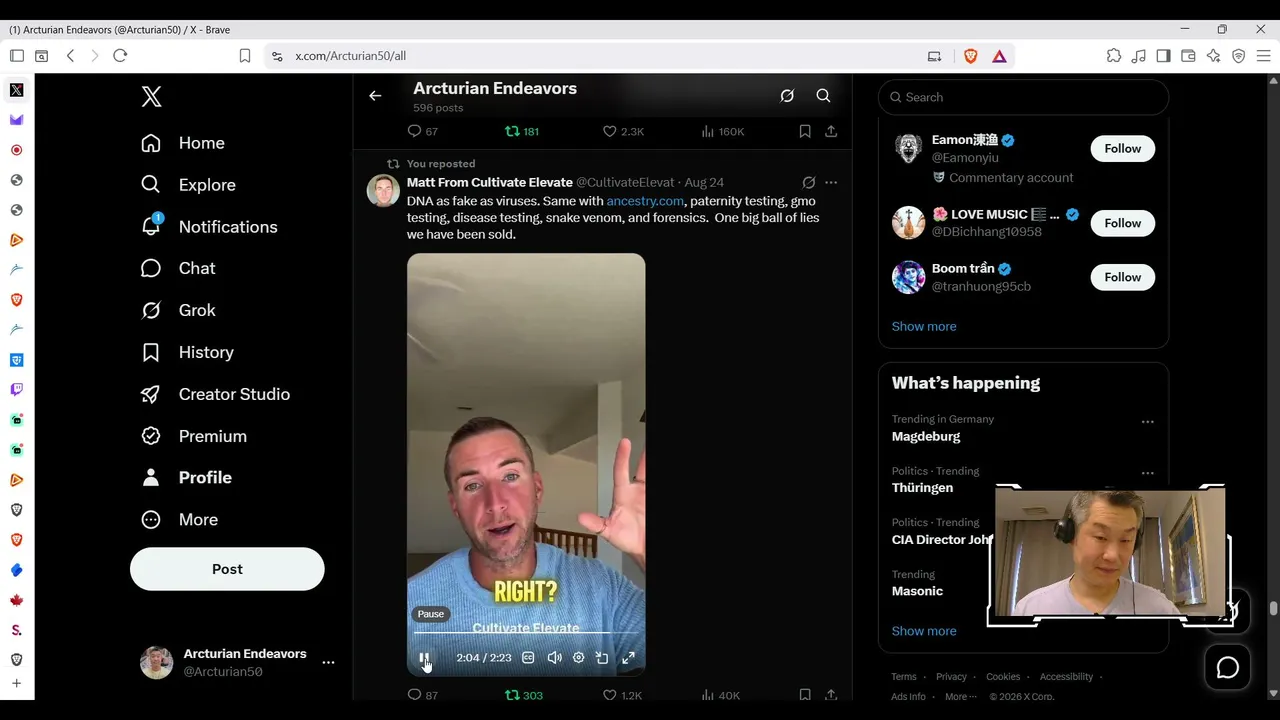
Task: Open the More menu in X navigation
Action: [x=180, y=520]
